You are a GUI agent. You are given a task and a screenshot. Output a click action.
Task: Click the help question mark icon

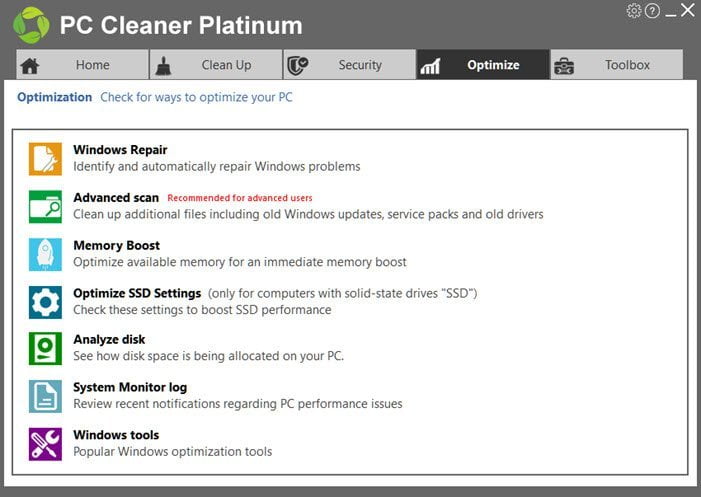tap(652, 11)
